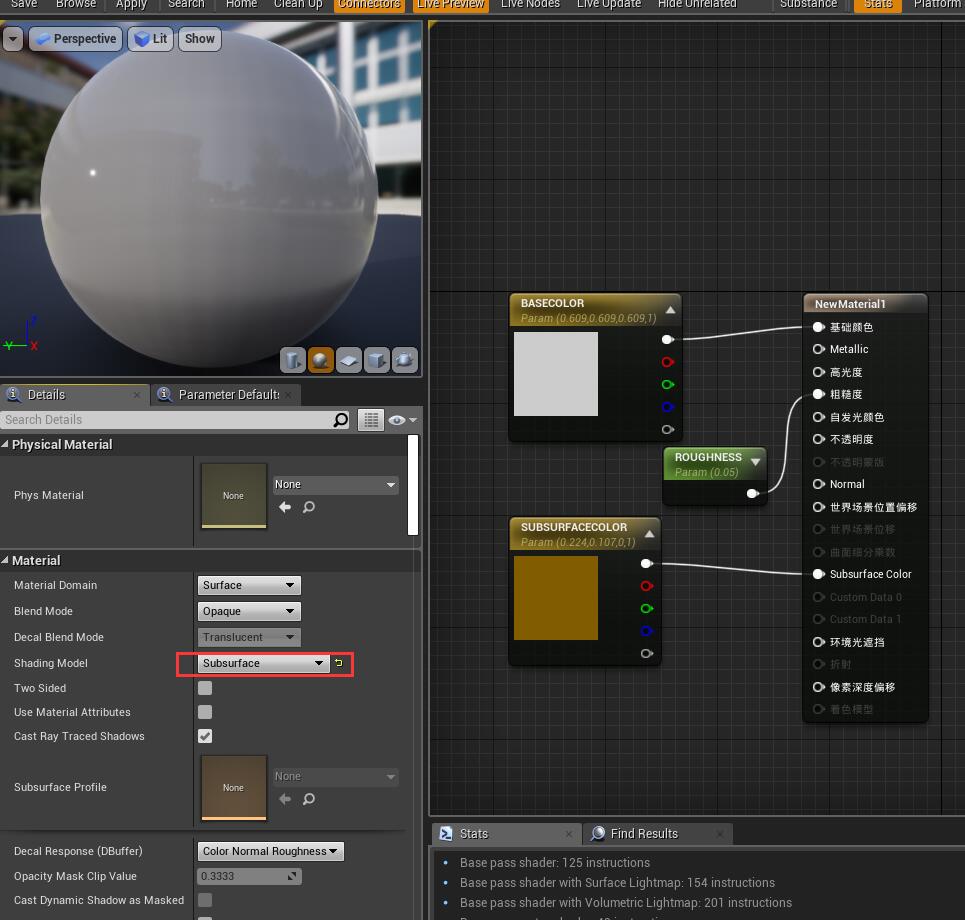The width and height of the screenshot is (965, 920).
Task: Collapse the Physical Material section
Action: (8, 444)
